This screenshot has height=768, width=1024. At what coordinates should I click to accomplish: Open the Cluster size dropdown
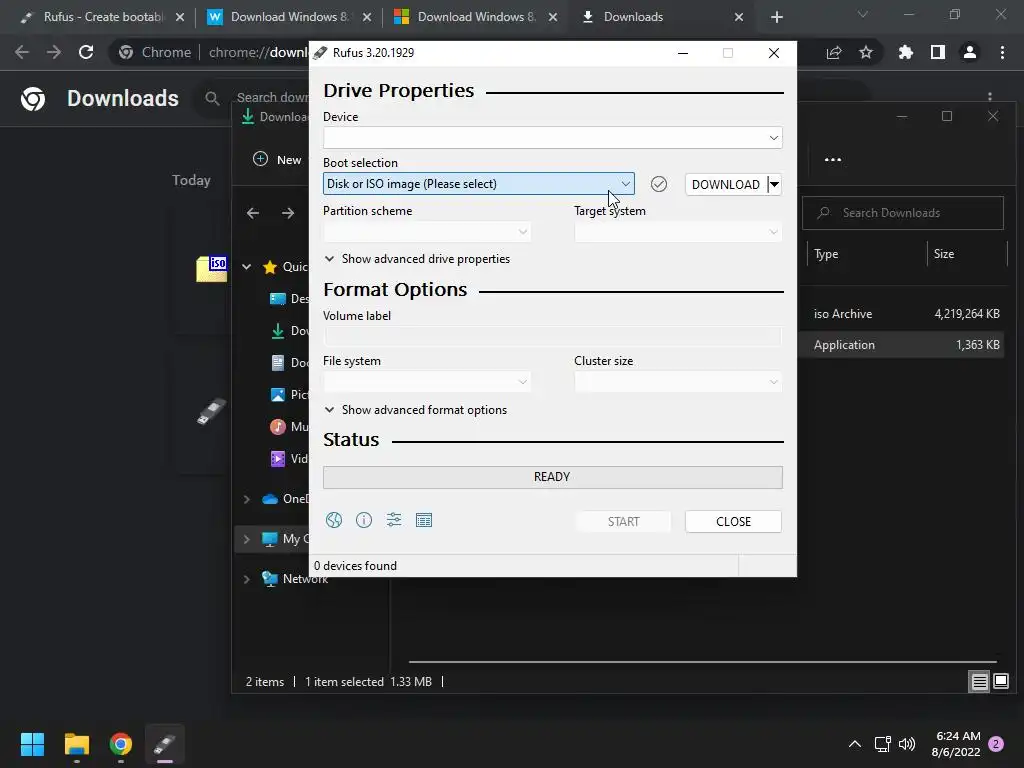[678, 381]
